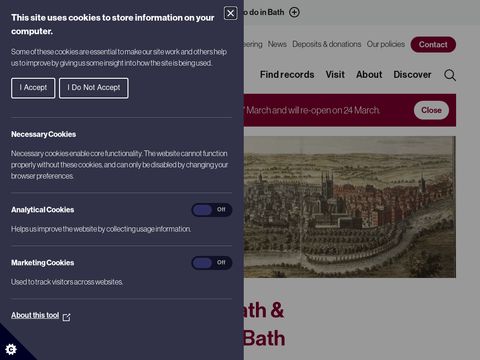Click the I Do Not Accept button
This screenshot has width=480, height=360.
click(94, 88)
